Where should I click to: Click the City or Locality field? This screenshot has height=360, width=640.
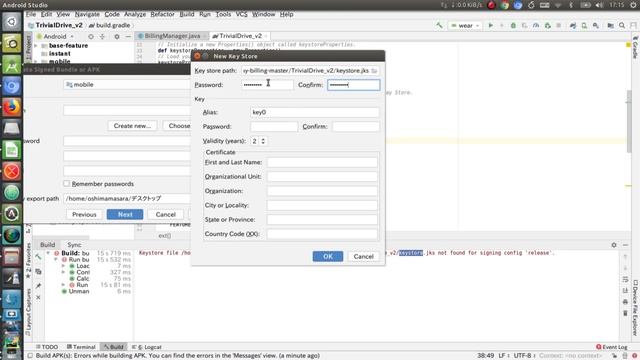click(x=322, y=205)
